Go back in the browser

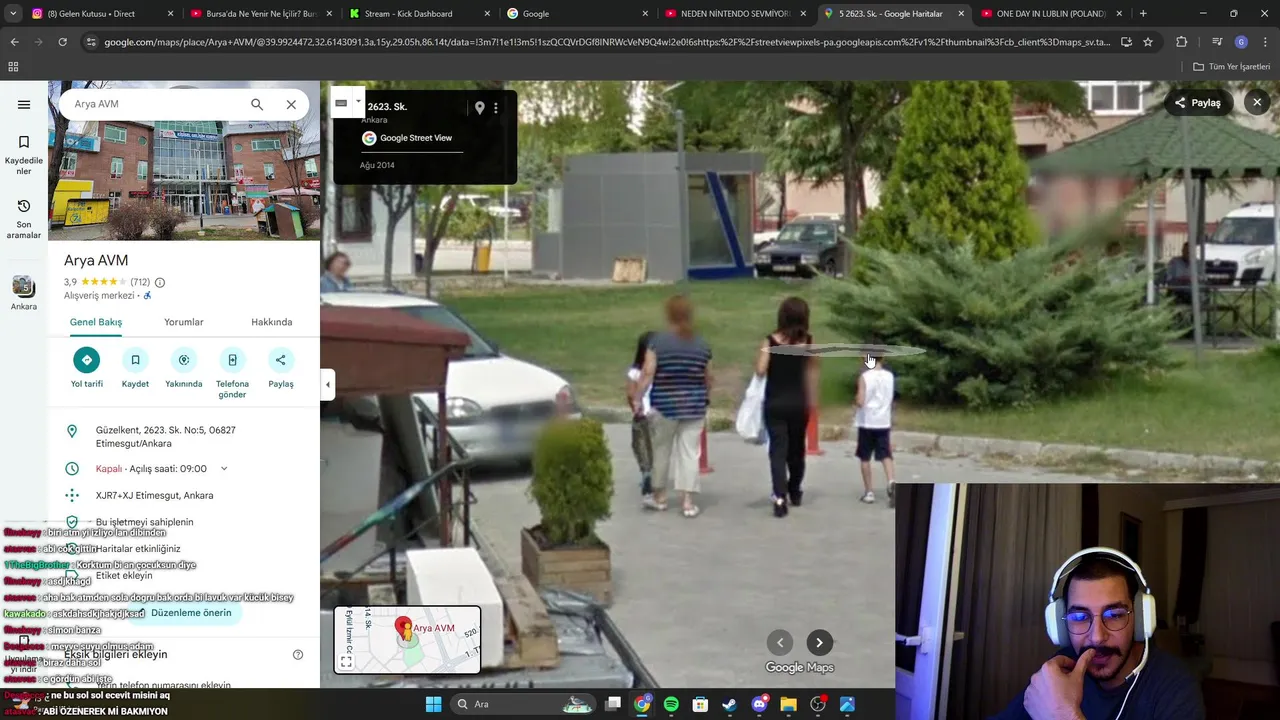pyautogui.click(x=14, y=42)
